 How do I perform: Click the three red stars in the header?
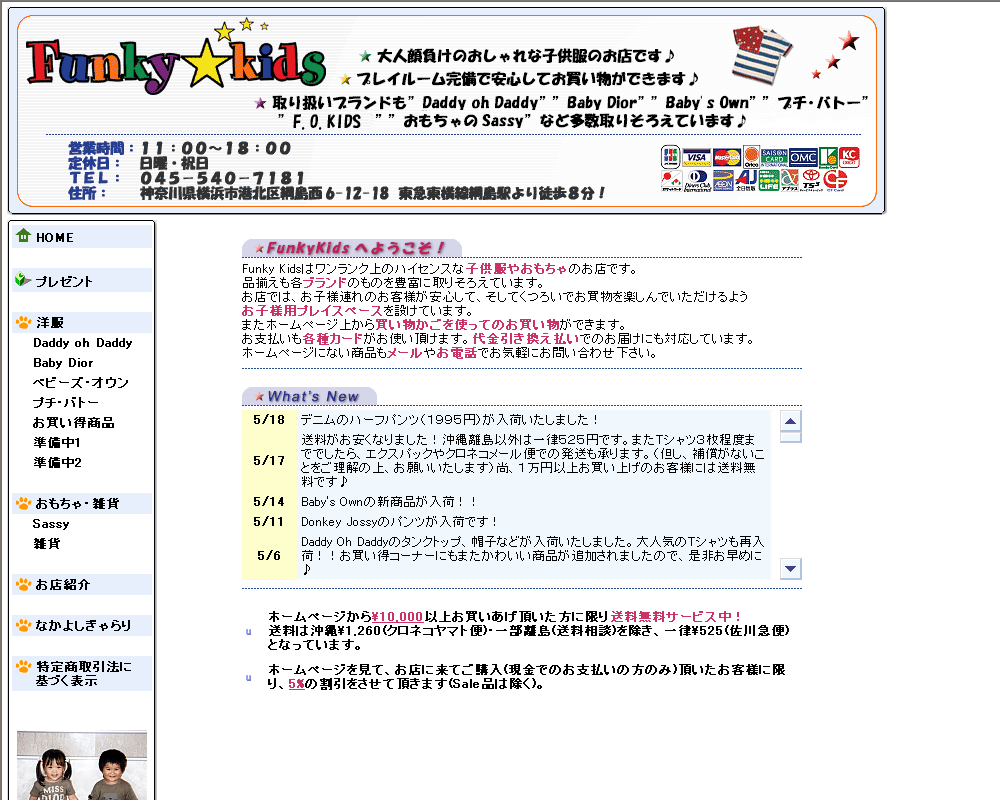(x=835, y=56)
